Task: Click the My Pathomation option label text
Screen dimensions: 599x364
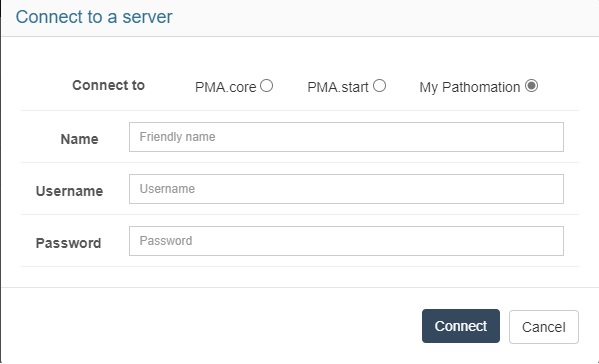Action: tap(470, 87)
